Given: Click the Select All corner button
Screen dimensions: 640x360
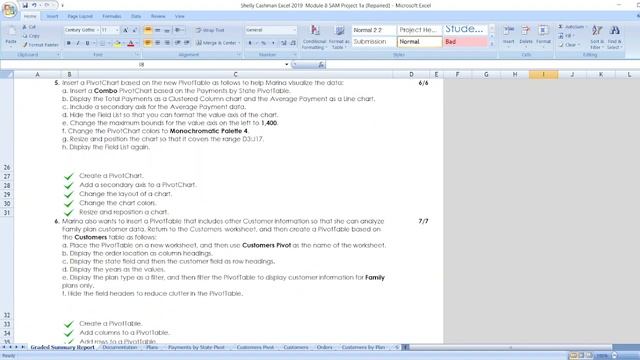Looking at the screenshot, I should point(7,74).
